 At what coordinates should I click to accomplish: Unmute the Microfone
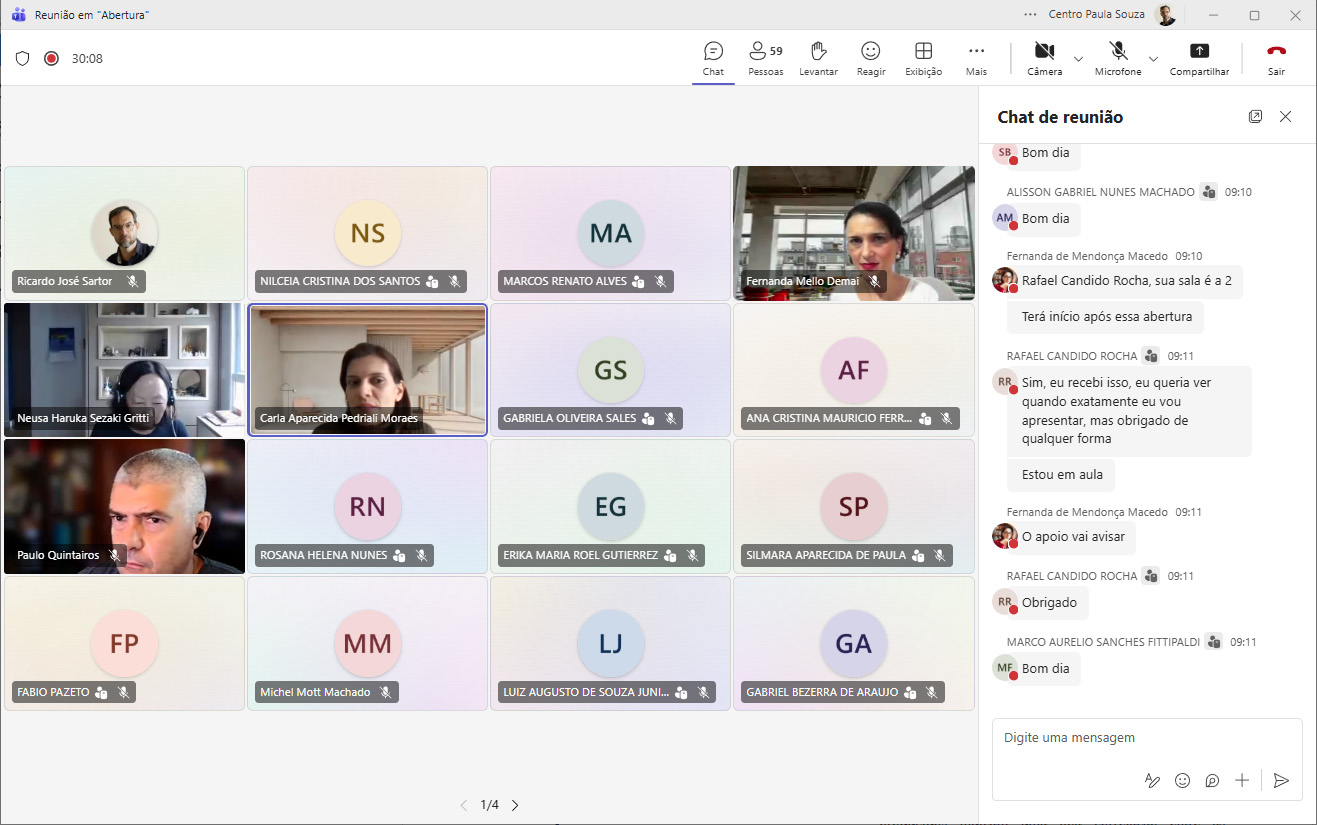pyautogui.click(x=1118, y=58)
